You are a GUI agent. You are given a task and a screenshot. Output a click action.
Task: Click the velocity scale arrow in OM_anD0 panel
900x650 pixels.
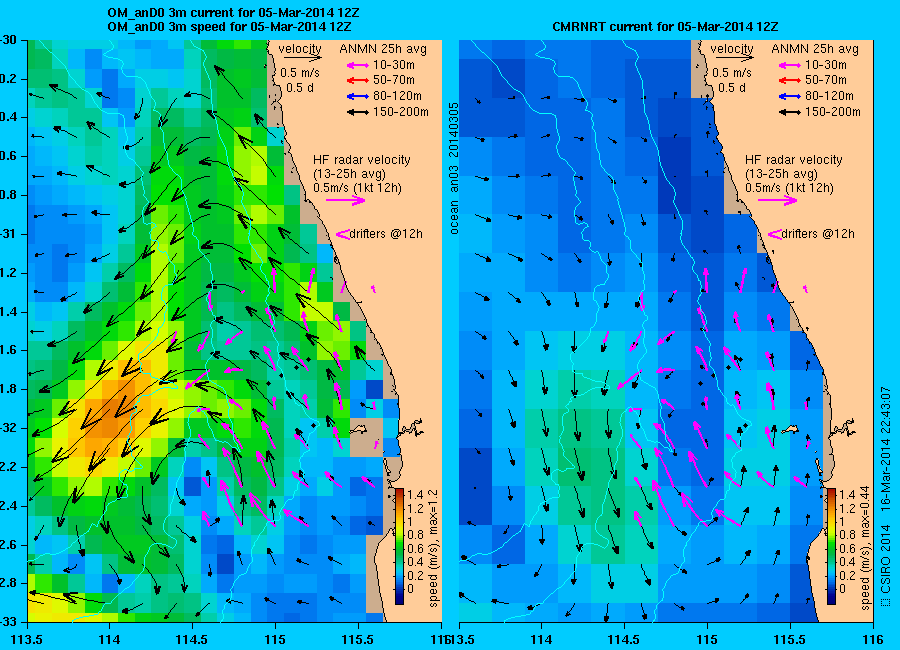[x=302, y=58]
